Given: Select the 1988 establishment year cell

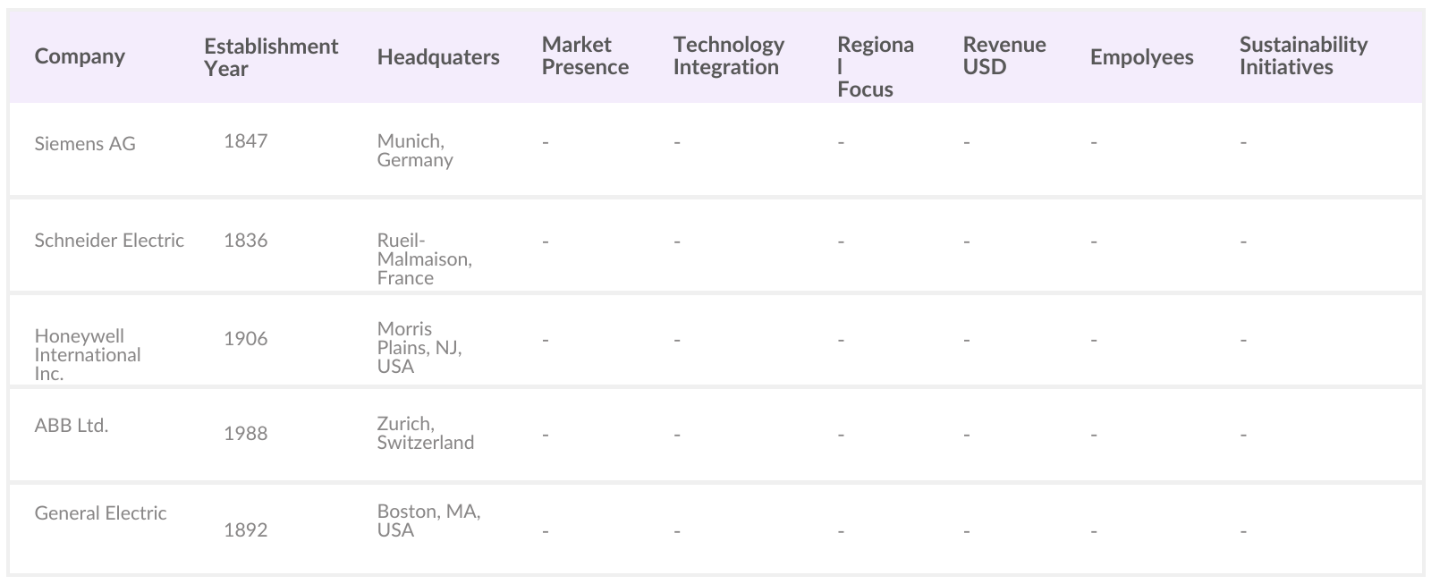Looking at the screenshot, I should 245,435.
